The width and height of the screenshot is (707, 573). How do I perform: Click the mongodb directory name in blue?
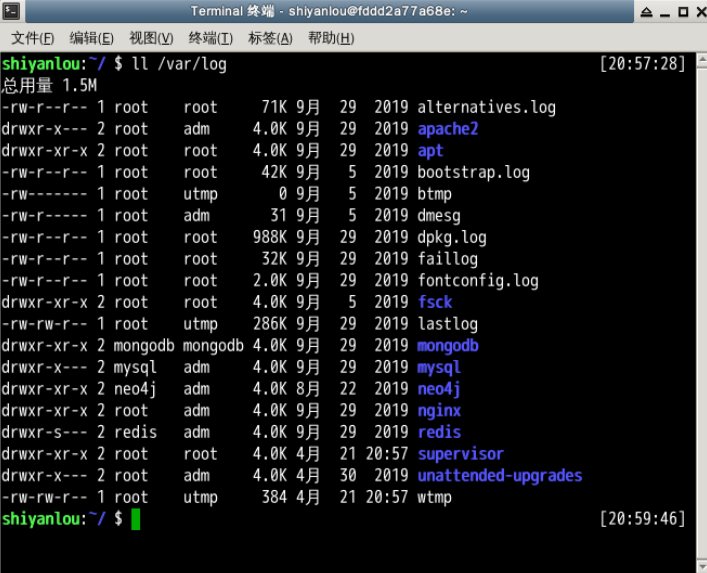pos(447,346)
